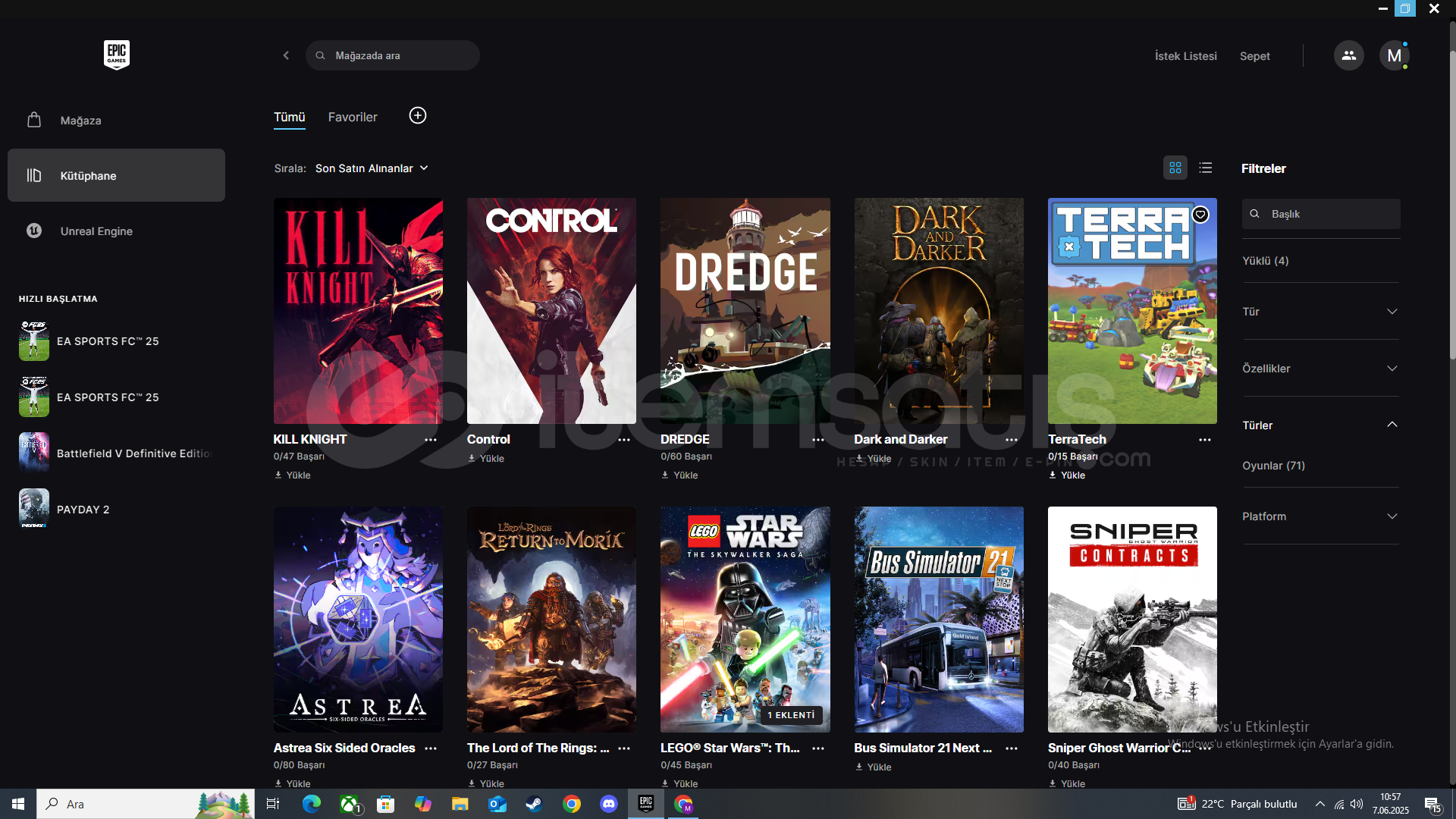1456x819 pixels.
Task: Open the Dark and Darker cover art
Action: 939,311
